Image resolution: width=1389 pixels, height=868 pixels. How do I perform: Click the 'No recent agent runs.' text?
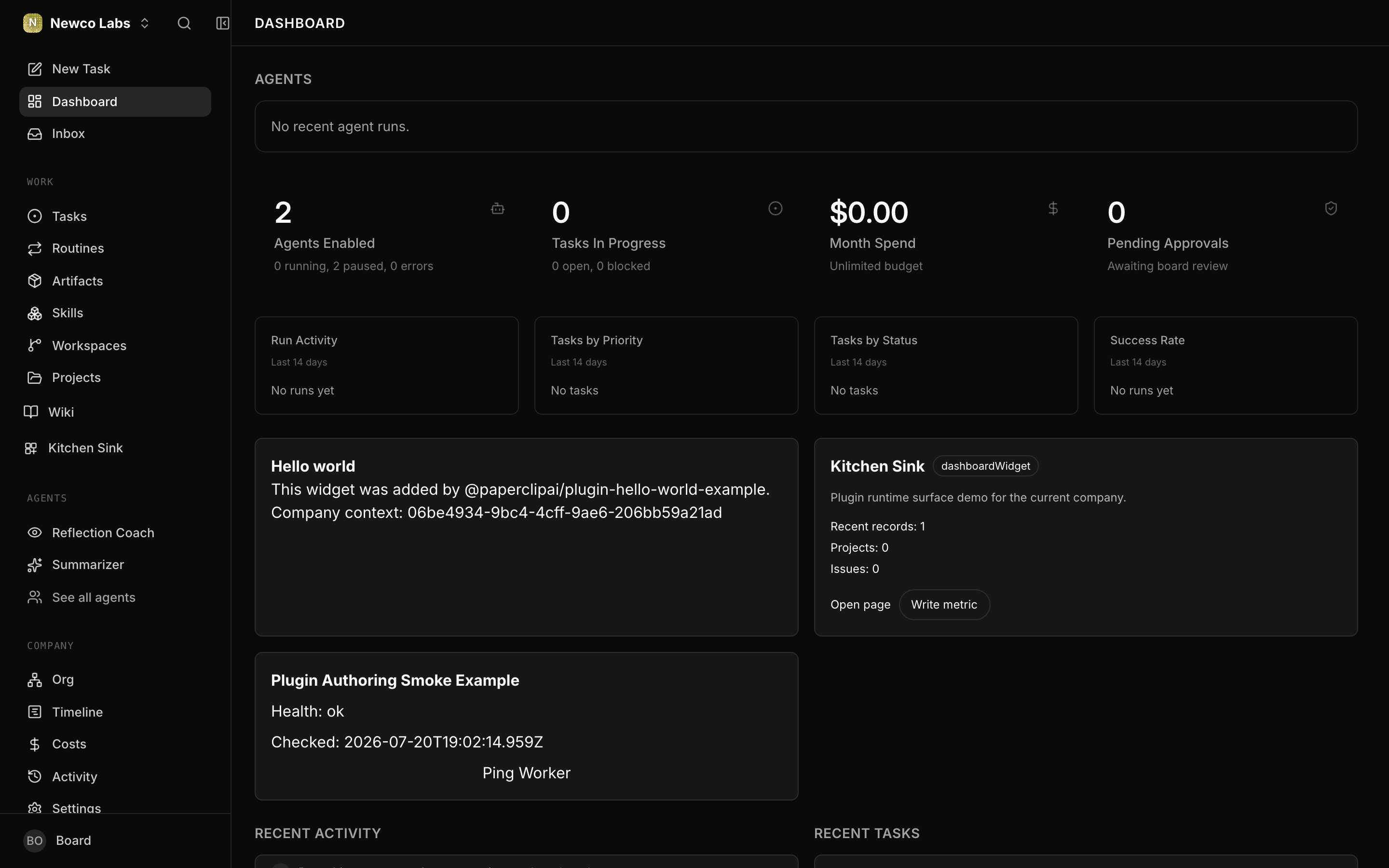coord(340,126)
